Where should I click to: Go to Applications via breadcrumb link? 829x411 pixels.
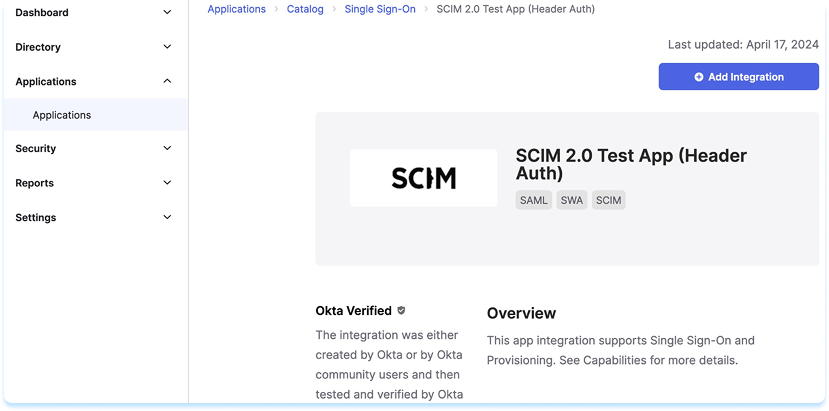(236, 9)
